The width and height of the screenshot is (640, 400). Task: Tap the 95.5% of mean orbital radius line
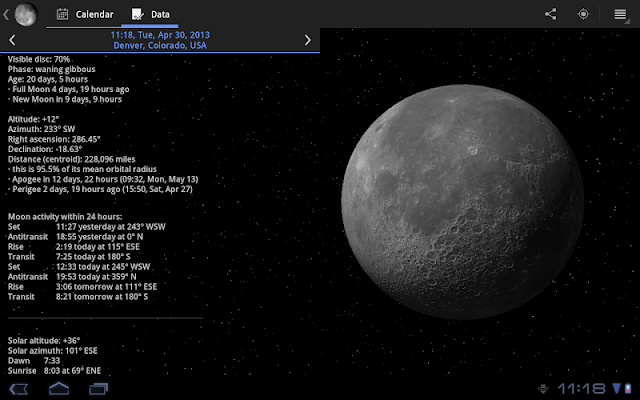[82, 169]
